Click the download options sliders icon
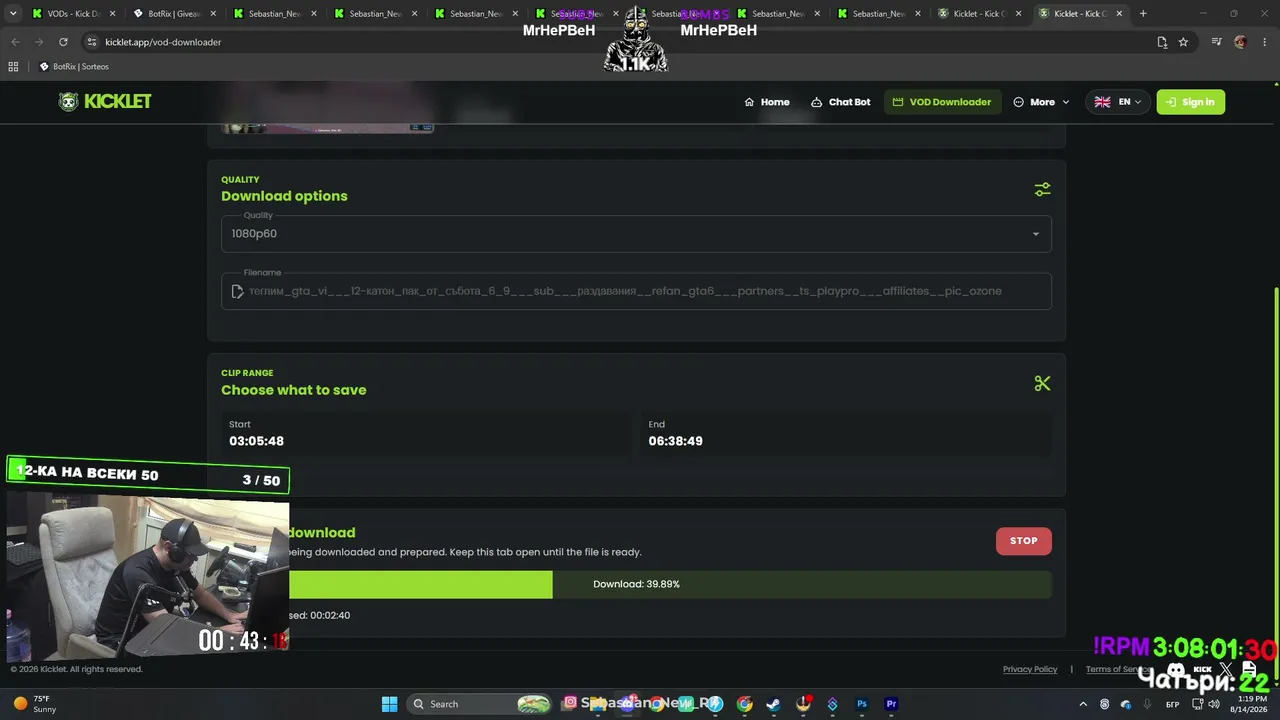Viewport: 1280px width, 720px height. [x=1042, y=189]
